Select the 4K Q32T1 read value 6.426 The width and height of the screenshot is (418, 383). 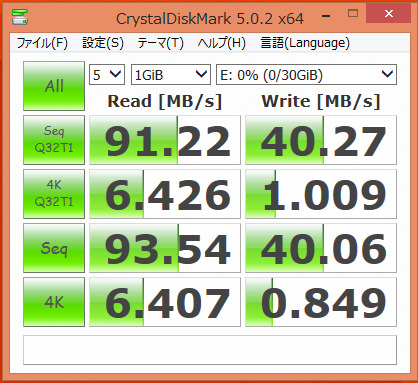click(x=165, y=194)
